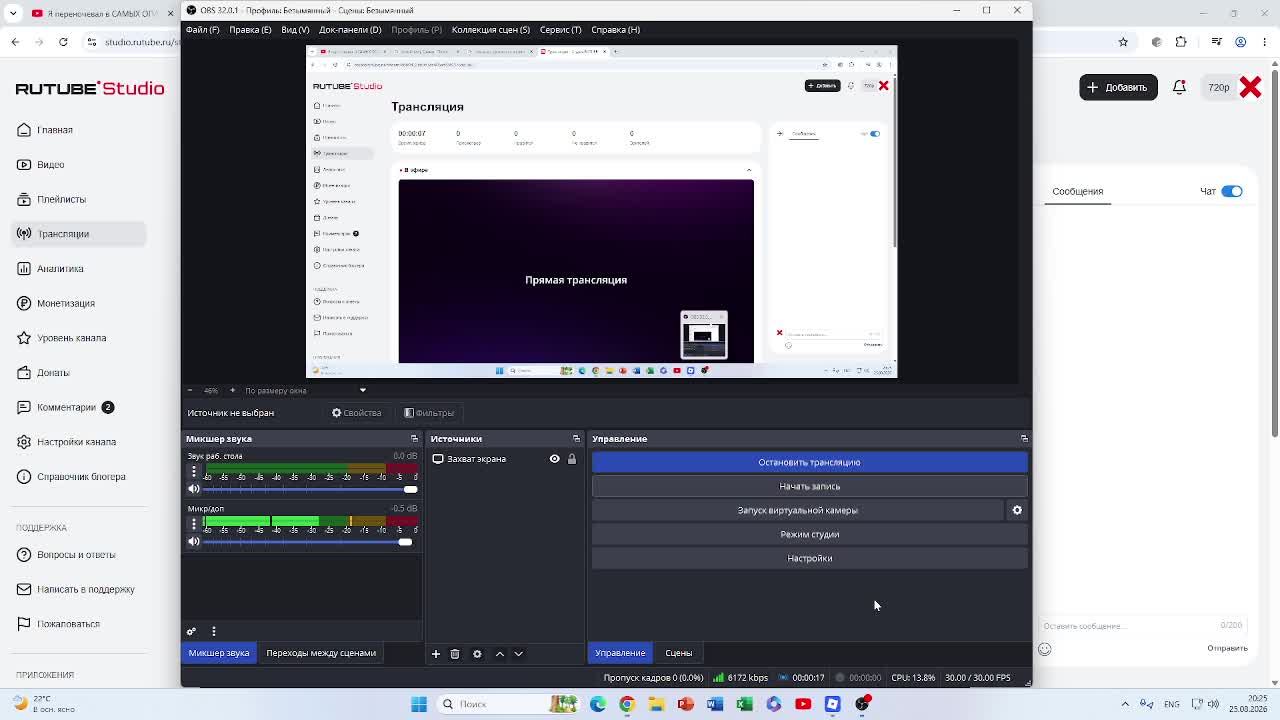
Task: Delete selected source with trash icon
Action: click(455, 654)
